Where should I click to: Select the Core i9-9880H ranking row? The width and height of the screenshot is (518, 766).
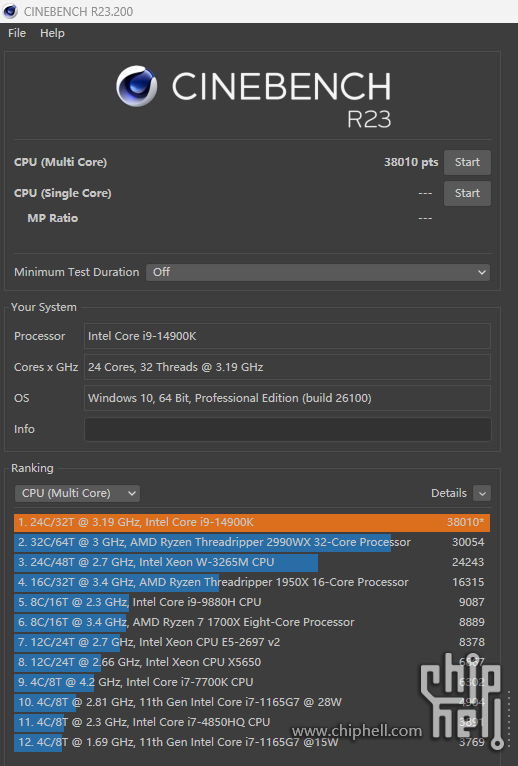coord(252,602)
